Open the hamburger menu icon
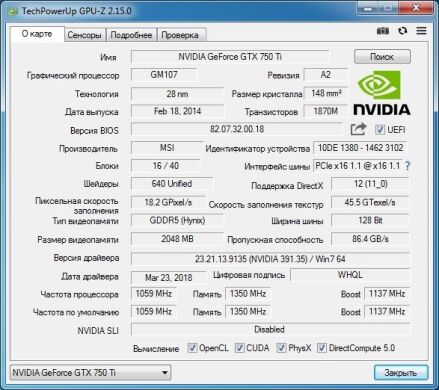Screen dimensions: 439x390 421,31
